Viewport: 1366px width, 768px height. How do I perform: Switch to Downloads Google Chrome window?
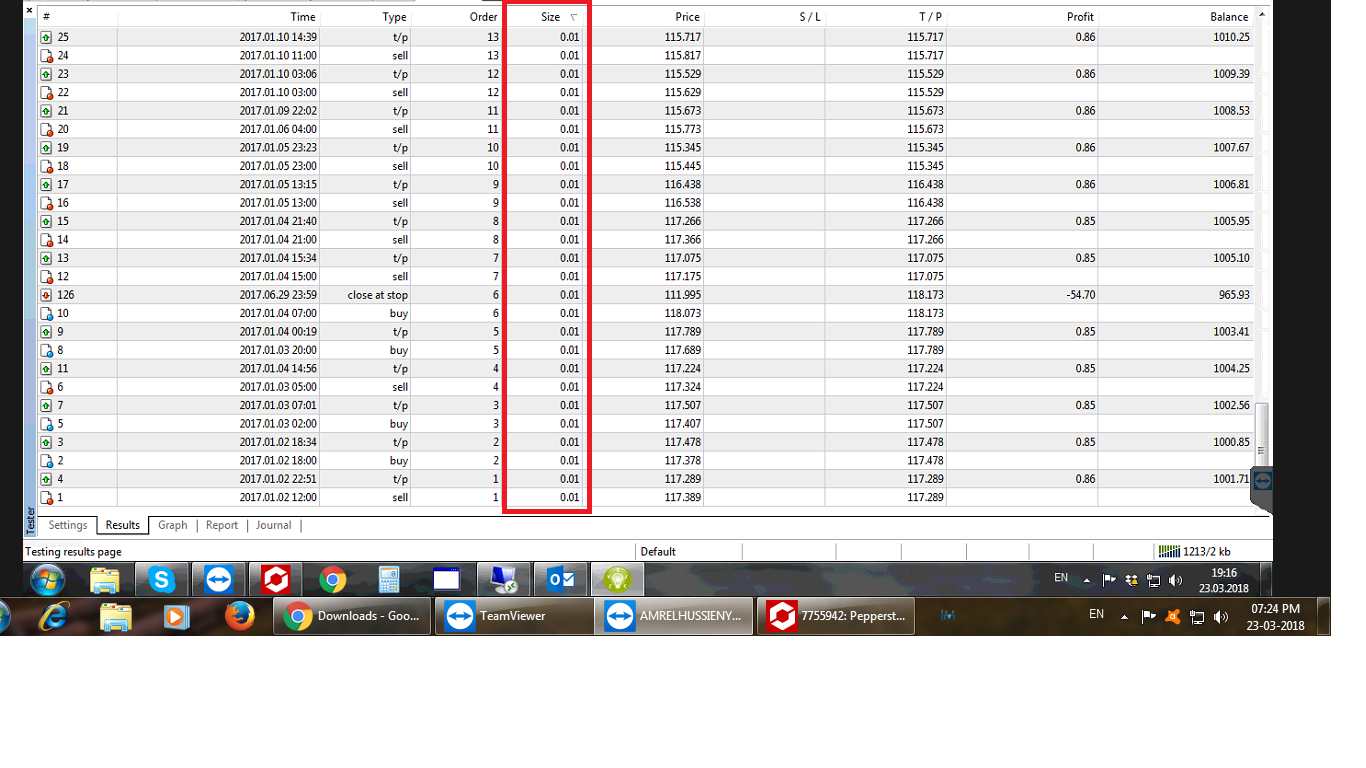click(x=352, y=616)
